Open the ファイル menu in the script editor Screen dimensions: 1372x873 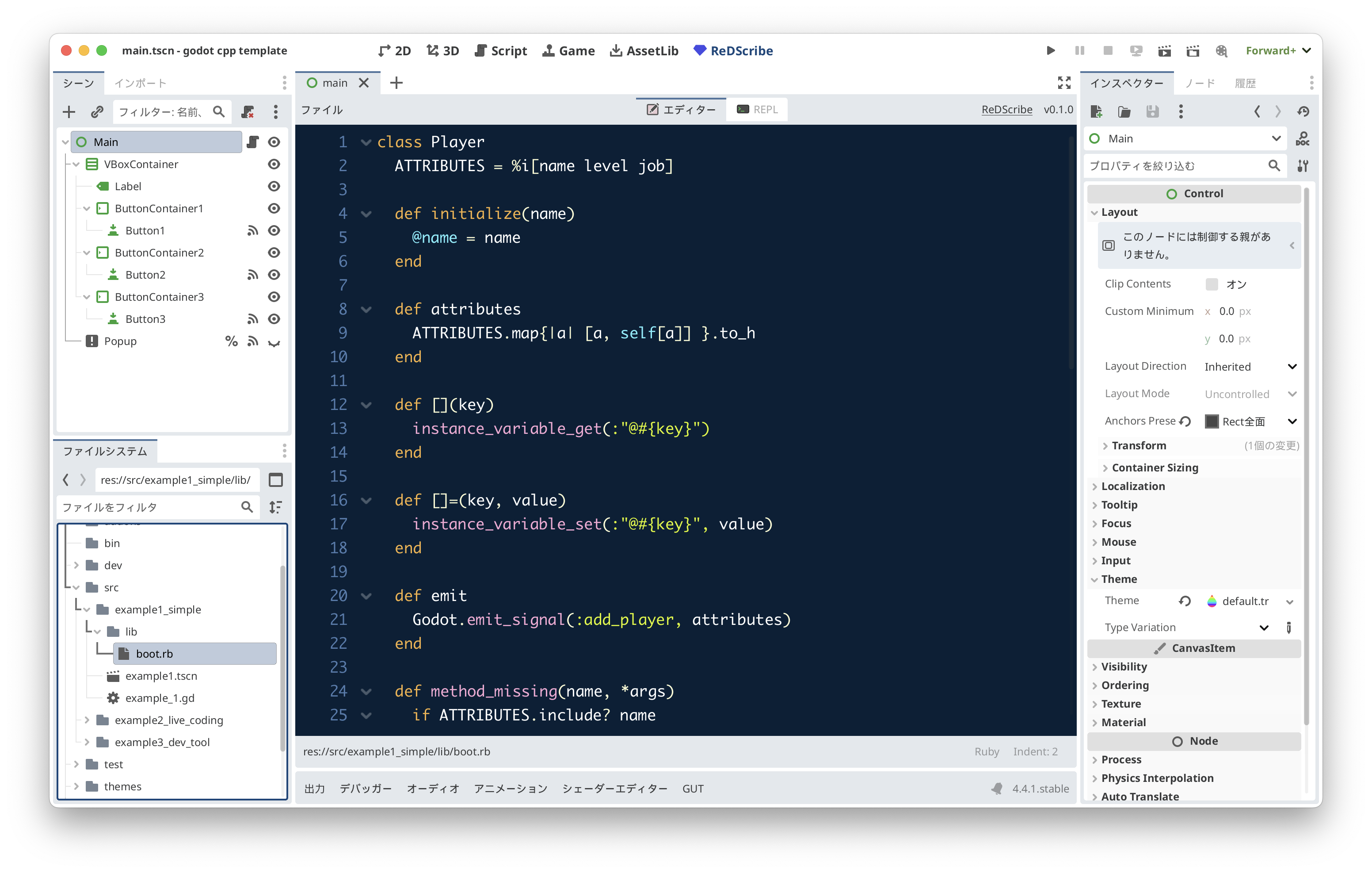322,110
